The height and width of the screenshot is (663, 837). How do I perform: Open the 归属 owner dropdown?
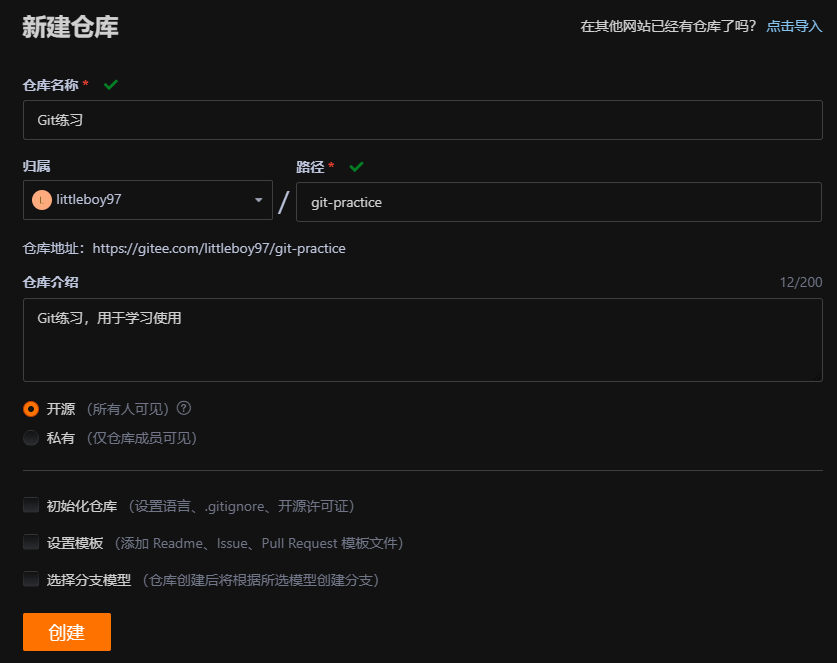[148, 200]
